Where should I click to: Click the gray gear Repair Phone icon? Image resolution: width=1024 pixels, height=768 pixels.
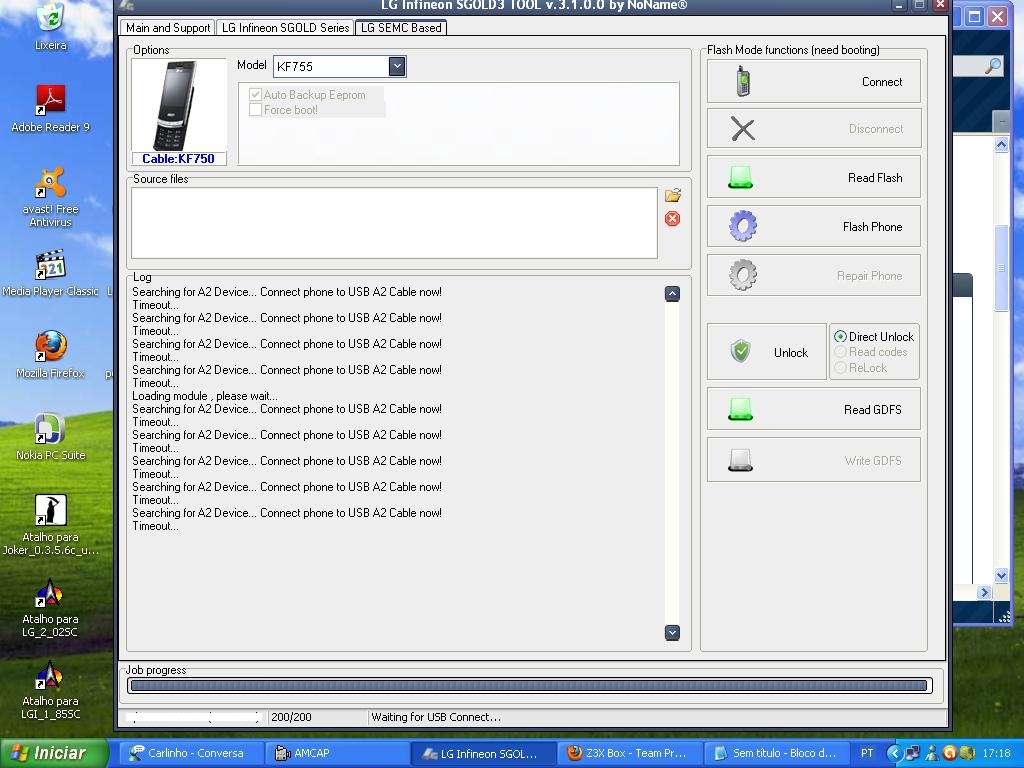click(x=743, y=275)
